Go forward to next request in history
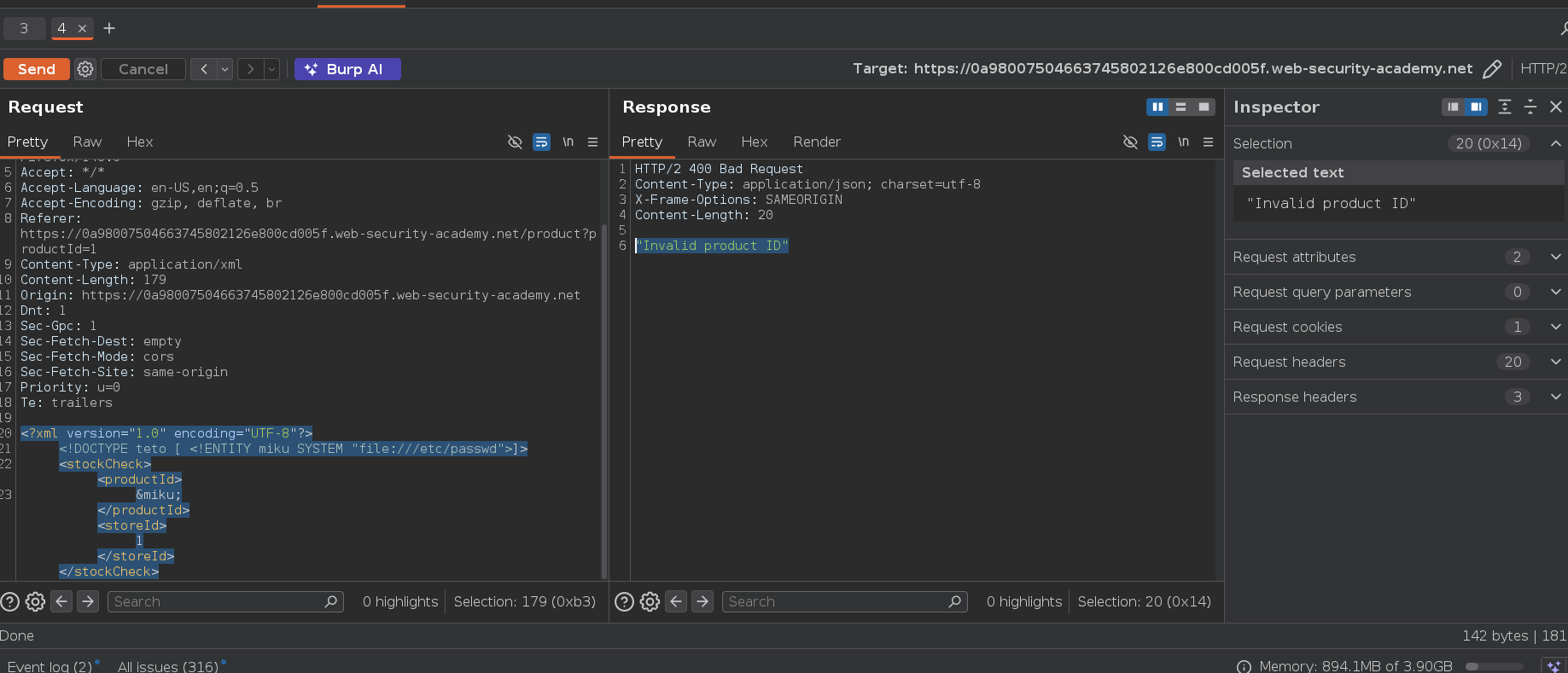The height and width of the screenshot is (673, 1568). coord(250,69)
